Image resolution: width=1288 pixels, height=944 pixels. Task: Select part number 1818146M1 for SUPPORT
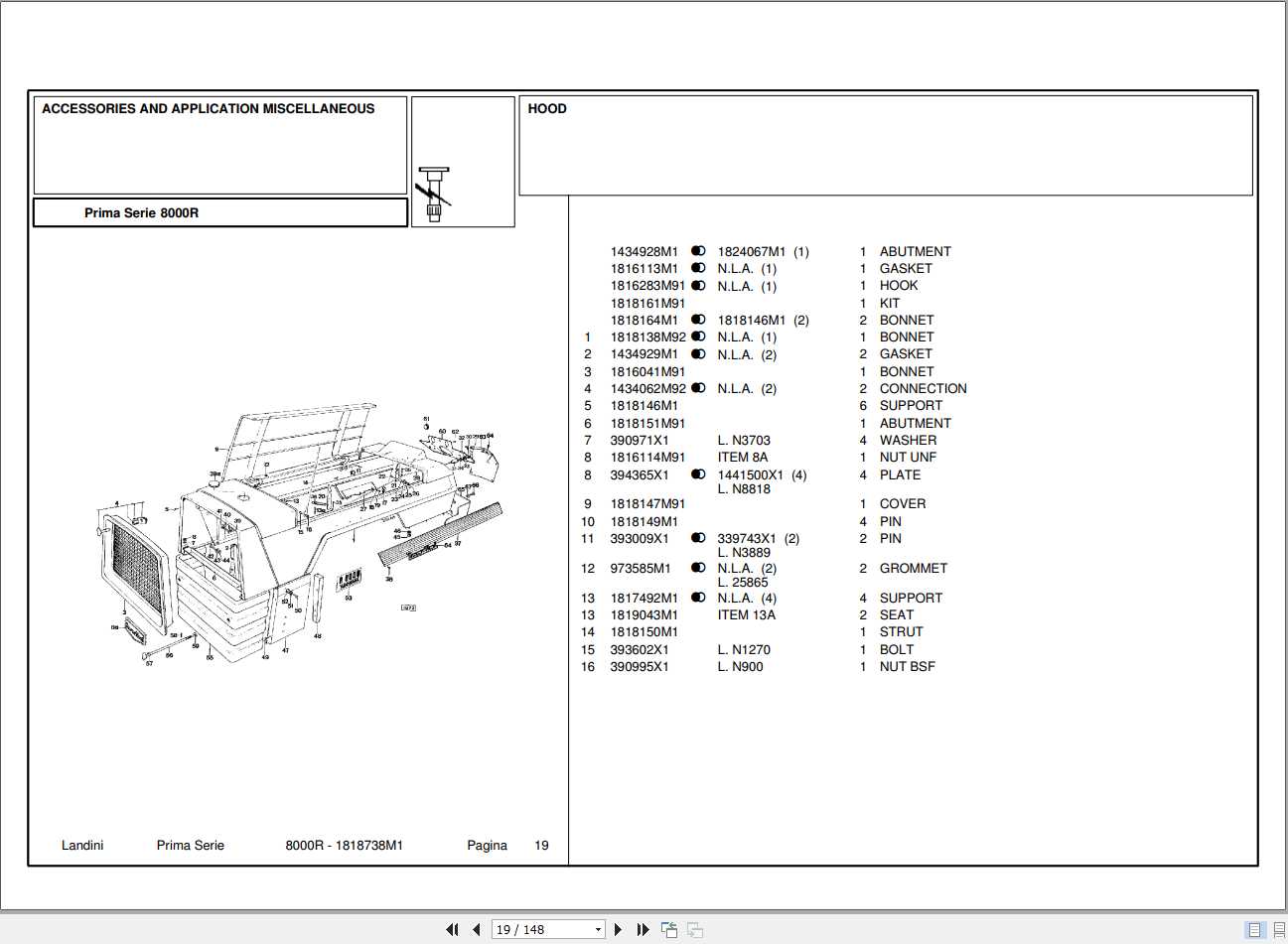(x=644, y=405)
